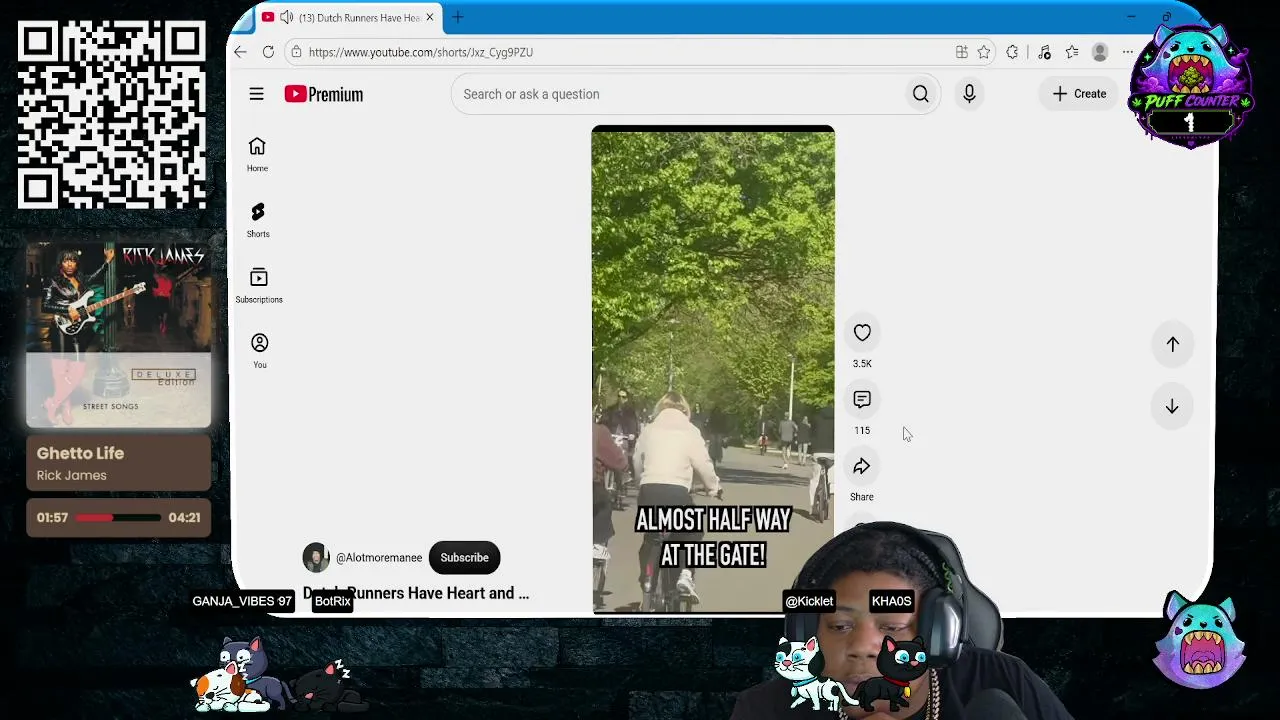This screenshot has width=1280, height=720.
Task: Click the KHA0S name tag
Action: pos(891,601)
